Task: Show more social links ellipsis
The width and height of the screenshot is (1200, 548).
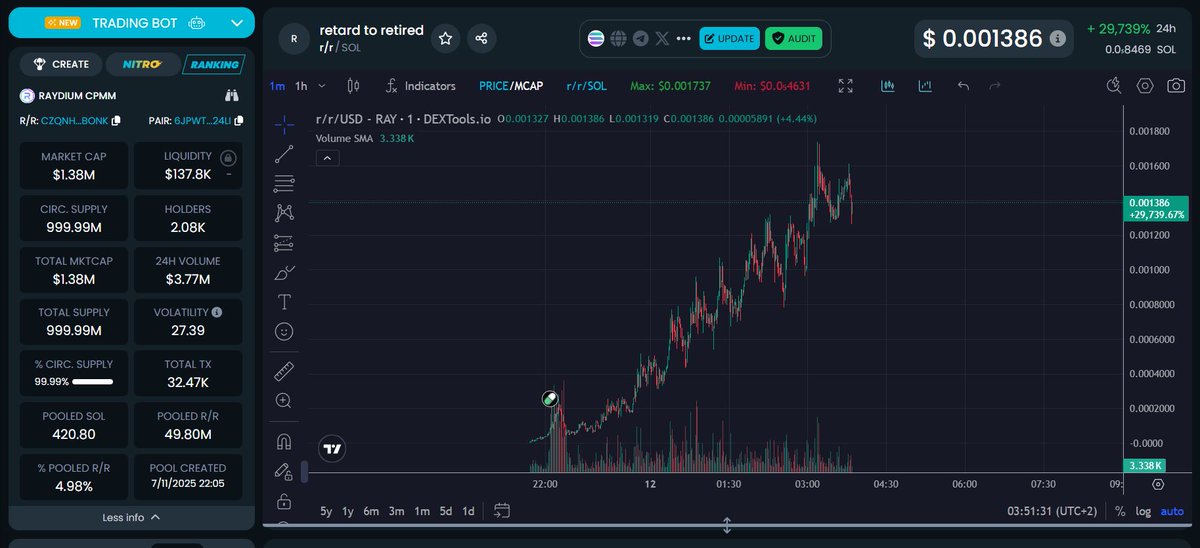Action: [684, 39]
